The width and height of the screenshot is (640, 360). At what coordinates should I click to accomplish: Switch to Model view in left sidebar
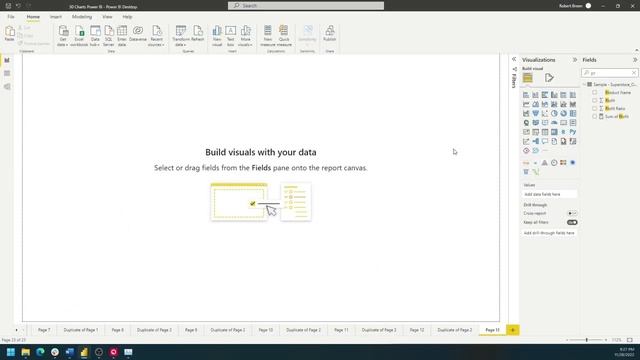point(7,87)
